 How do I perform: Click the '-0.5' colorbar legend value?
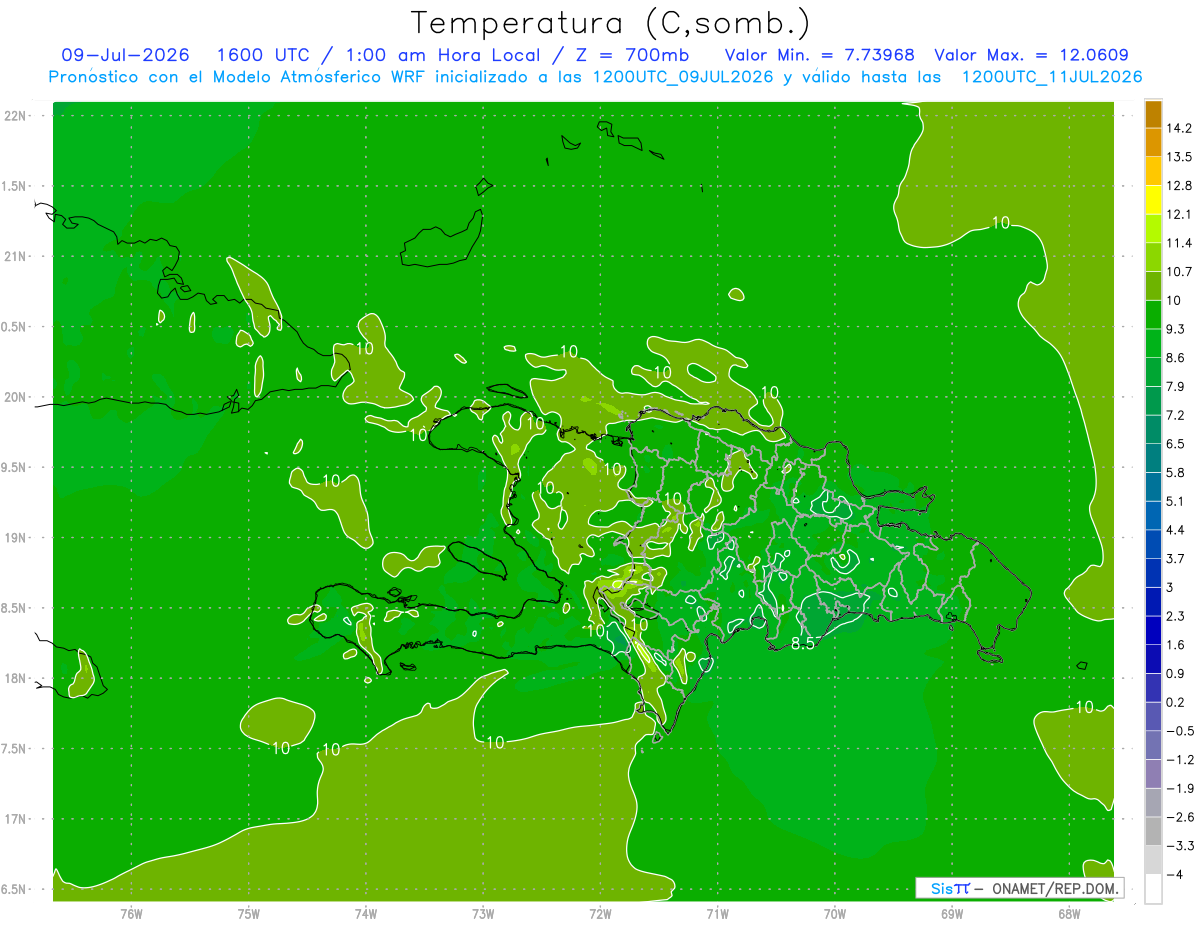[x=1180, y=731]
